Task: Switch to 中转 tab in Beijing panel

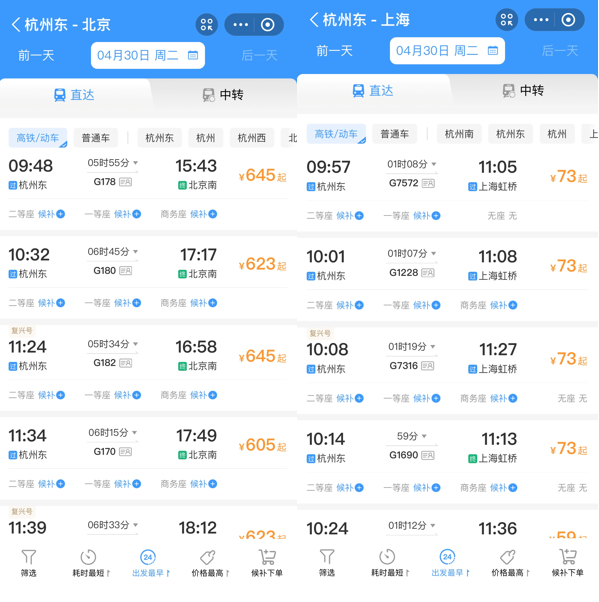Action: [x=223, y=94]
